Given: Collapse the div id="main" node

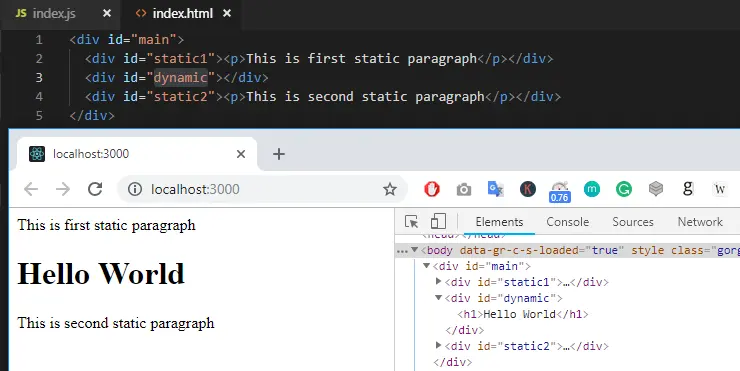Looking at the screenshot, I should click(426, 266).
